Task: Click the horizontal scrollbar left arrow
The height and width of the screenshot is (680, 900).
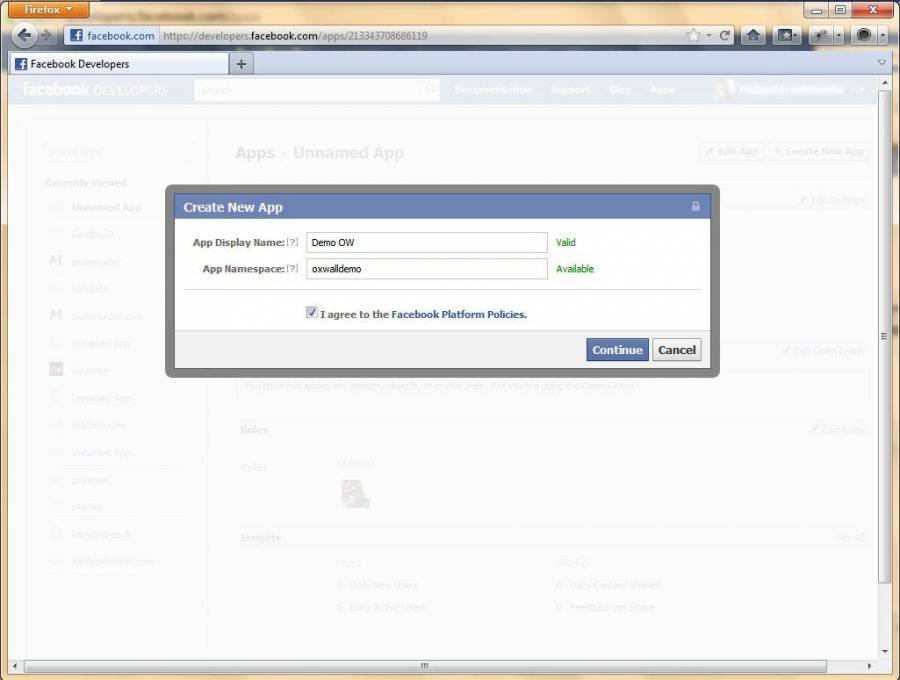Action: pyautogui.click(x=15, y=666)
